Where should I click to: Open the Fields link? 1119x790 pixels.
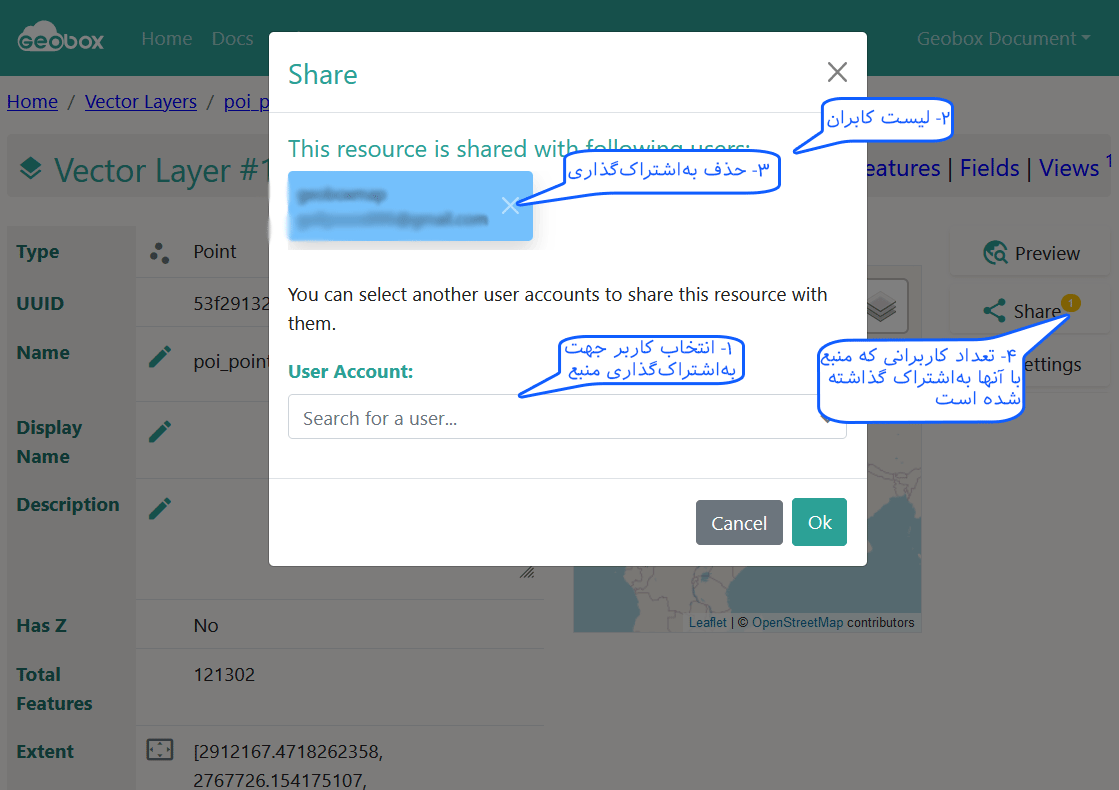[989, 168]
